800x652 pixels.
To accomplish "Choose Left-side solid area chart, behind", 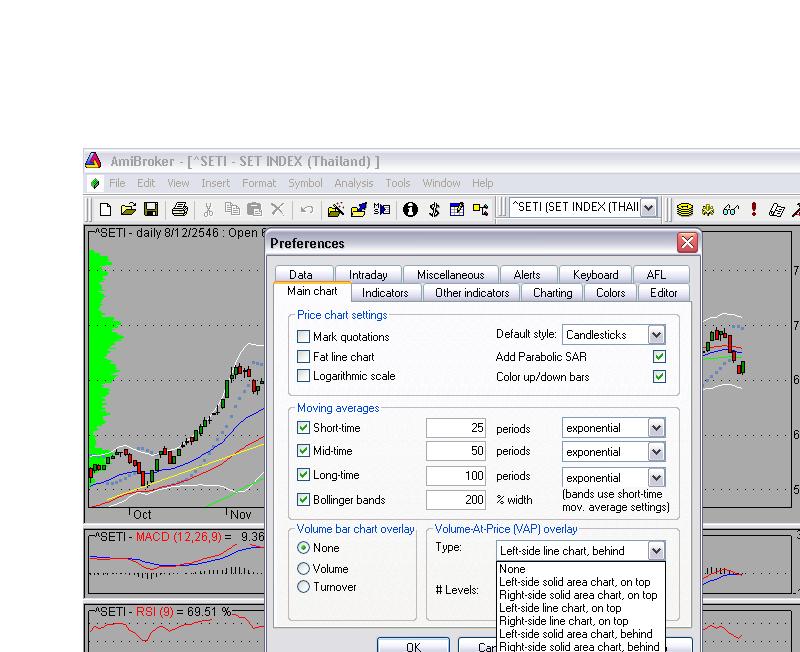I will [x=581, y=634].
